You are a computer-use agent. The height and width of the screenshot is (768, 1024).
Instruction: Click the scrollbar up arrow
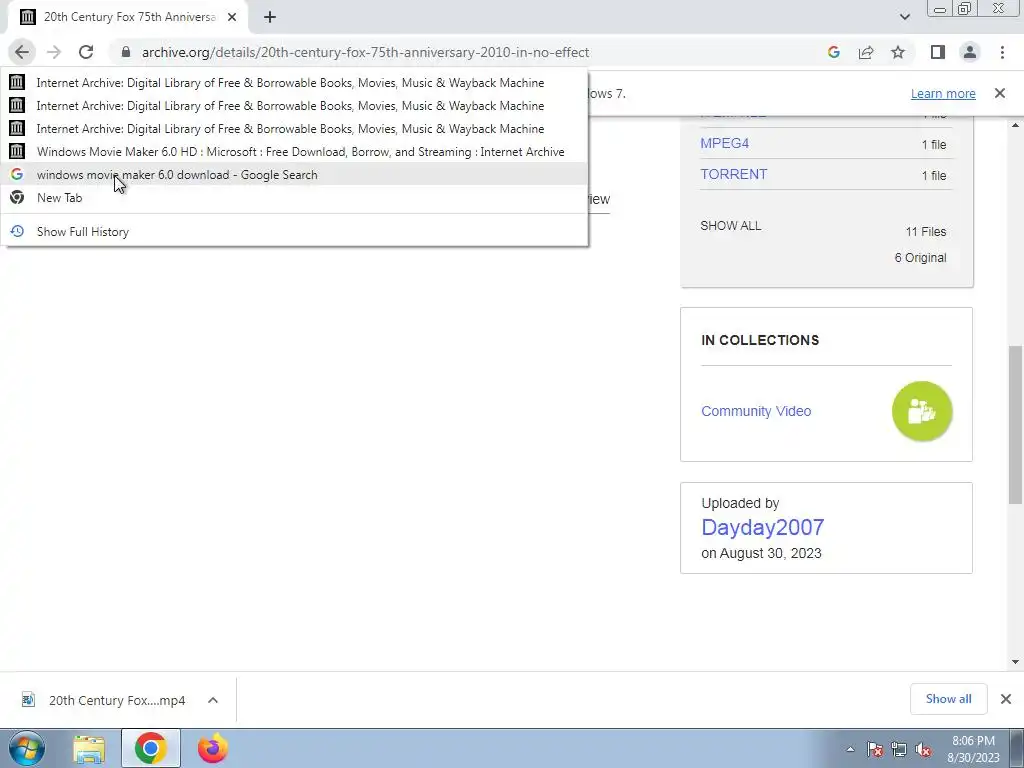coord(1015,125)
